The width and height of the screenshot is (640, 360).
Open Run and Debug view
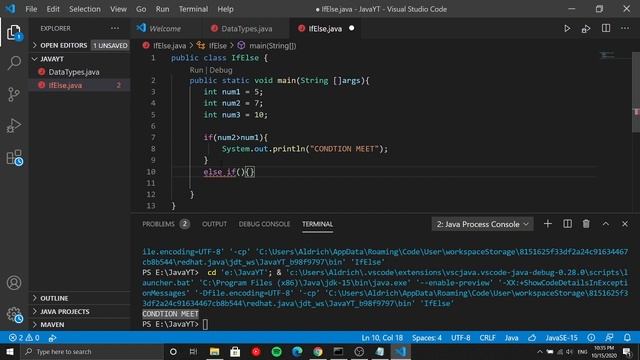click(14, 126)
